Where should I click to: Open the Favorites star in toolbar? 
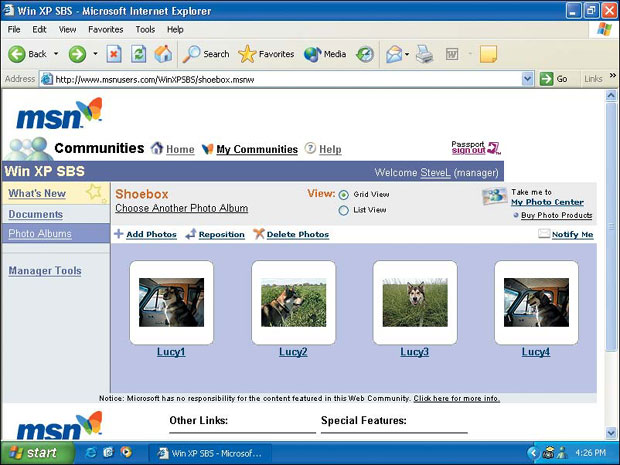pos(266,54)
